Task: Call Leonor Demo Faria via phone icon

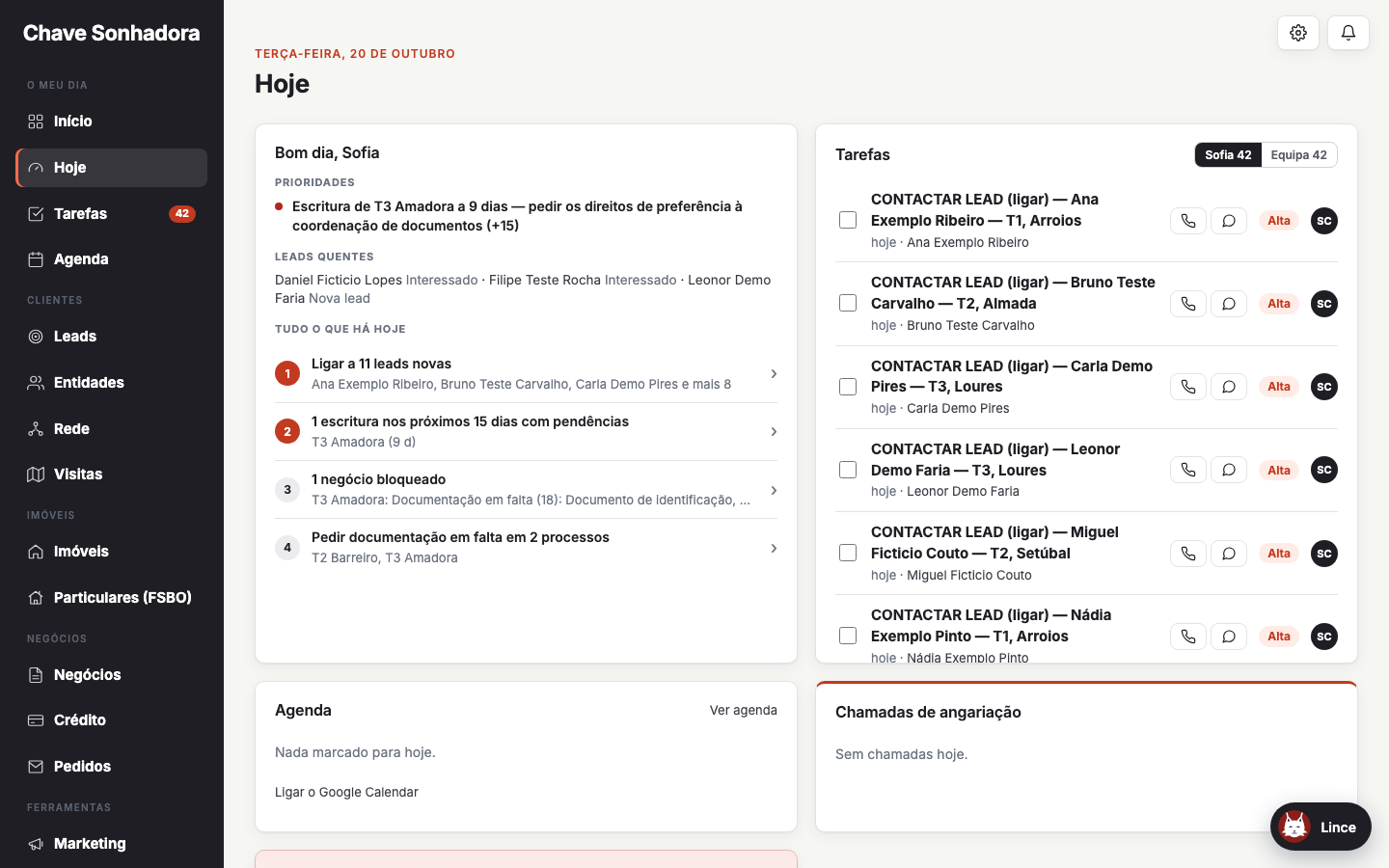Action: point(1188,470)
